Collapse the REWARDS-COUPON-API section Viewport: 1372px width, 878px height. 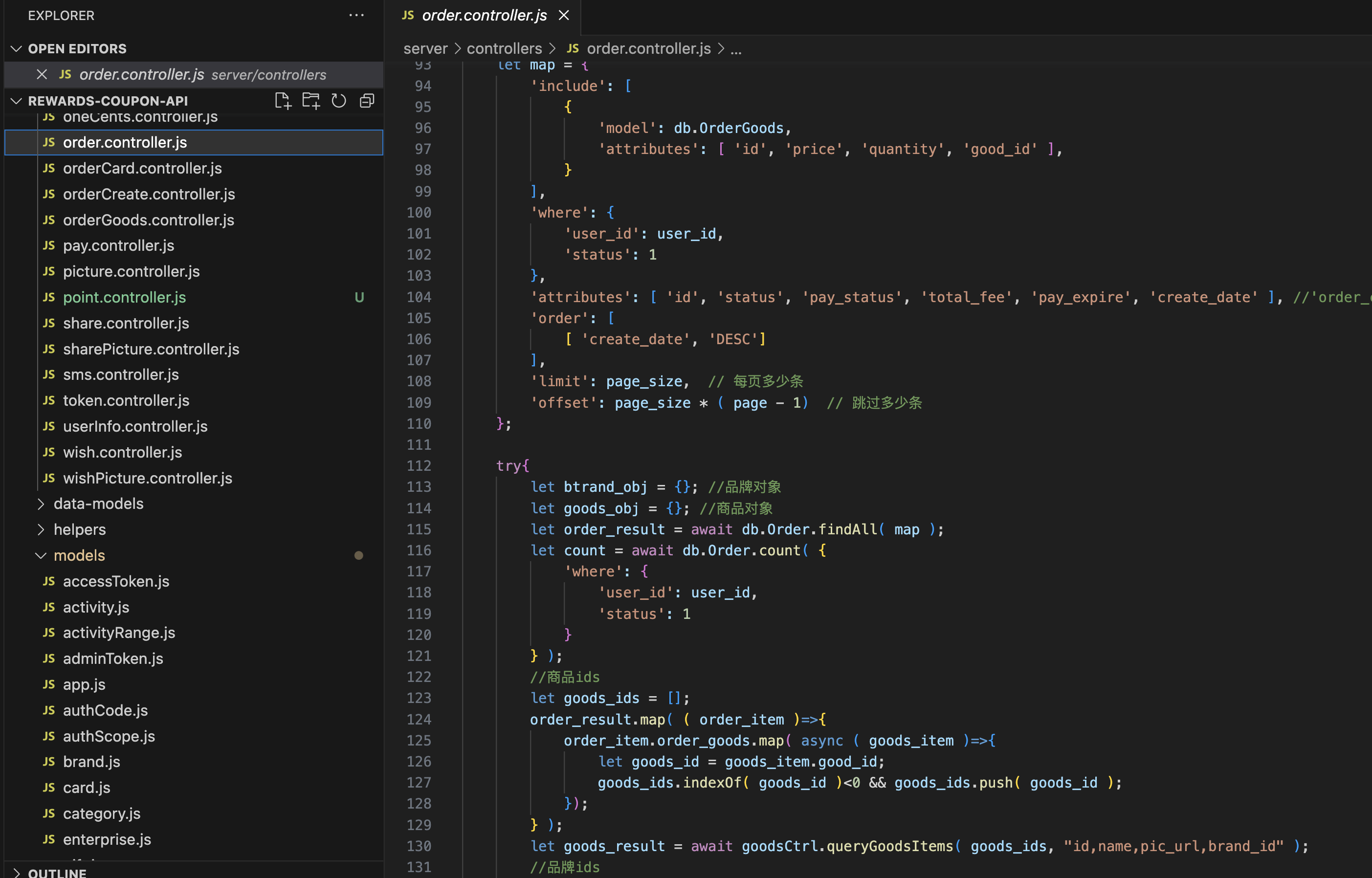click(x=16, y=101)
